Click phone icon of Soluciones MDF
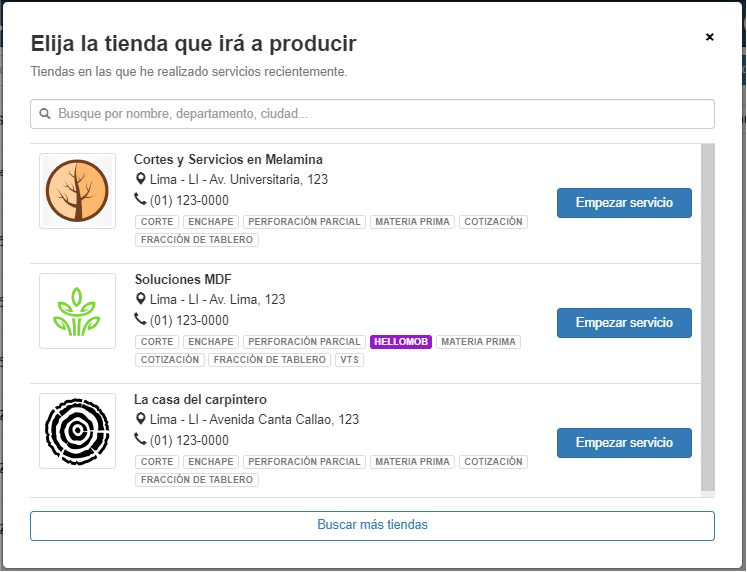 tap(140, 319)
